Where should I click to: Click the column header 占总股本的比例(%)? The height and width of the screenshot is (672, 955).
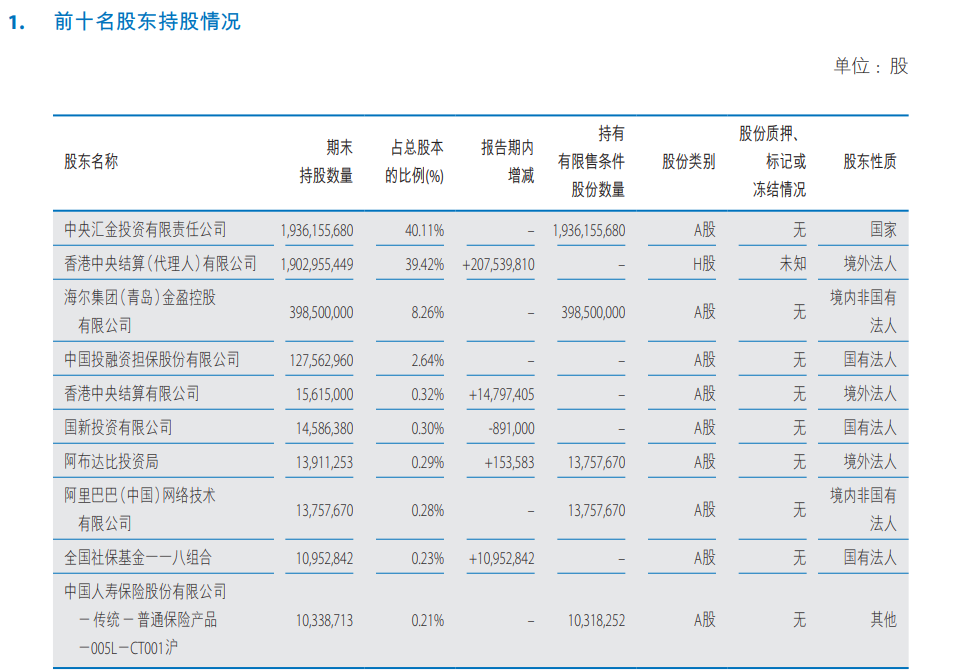414,161
